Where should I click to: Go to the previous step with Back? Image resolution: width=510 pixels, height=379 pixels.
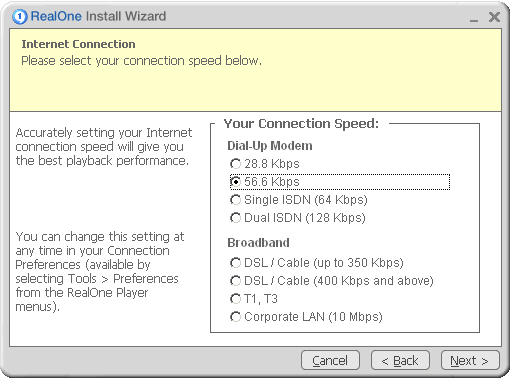pos(400,360)
